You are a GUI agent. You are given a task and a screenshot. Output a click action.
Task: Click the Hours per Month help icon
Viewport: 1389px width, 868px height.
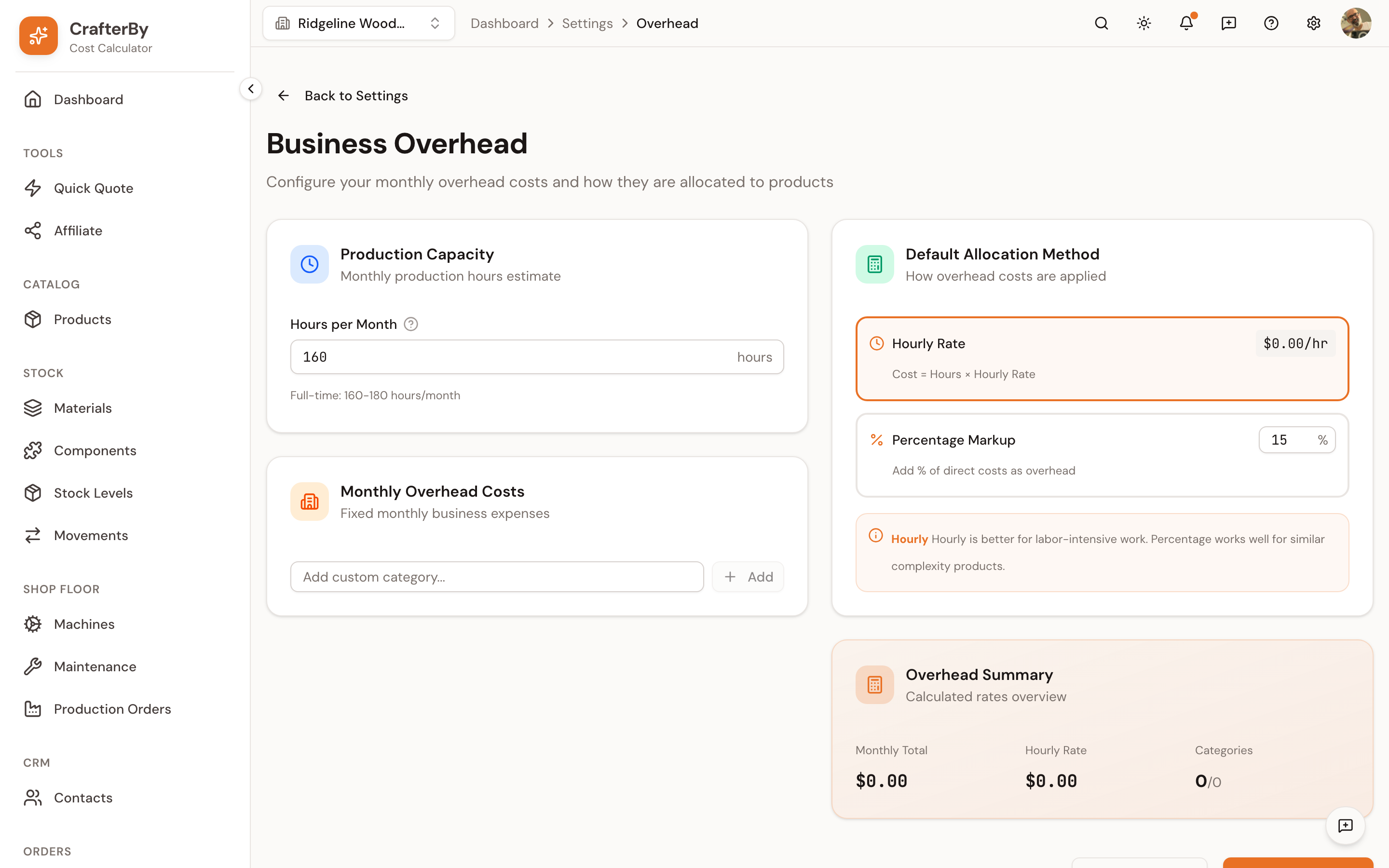coord(411,325)
